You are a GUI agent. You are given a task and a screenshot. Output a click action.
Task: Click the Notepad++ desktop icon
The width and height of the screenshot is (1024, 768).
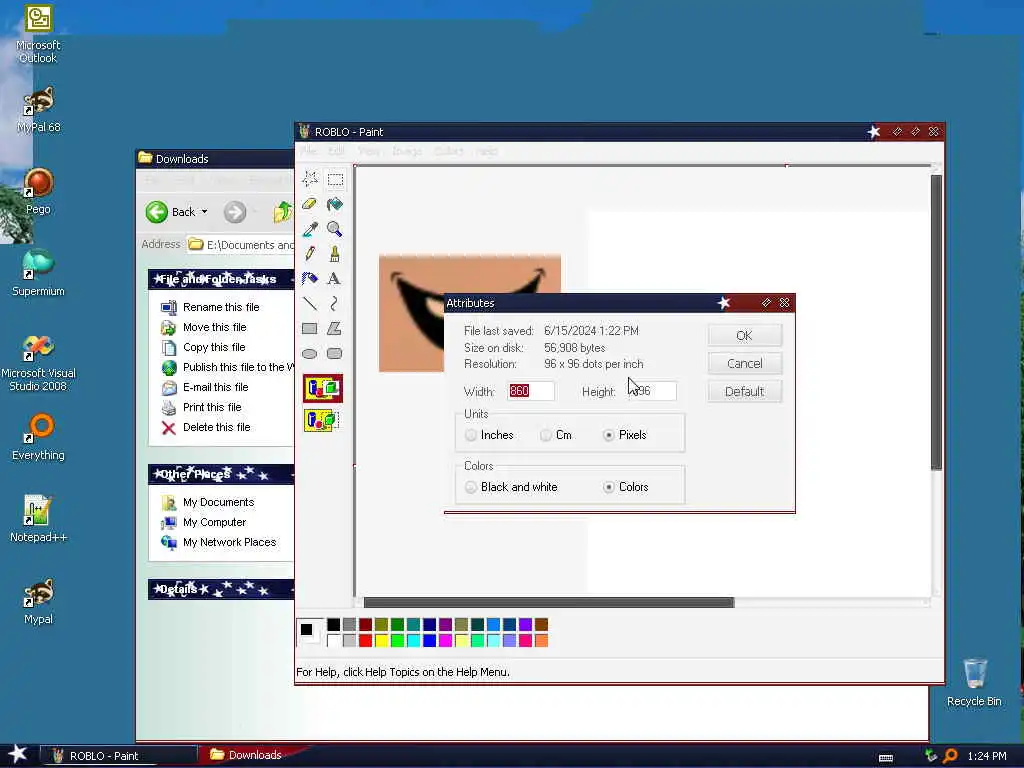pyautogui.click(x=38, y=519)
